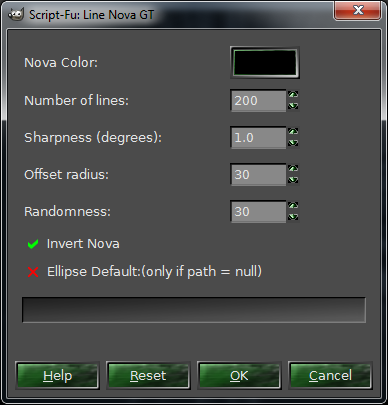Open the Nova Color swatch picker
The width and height of the screenshot is (388, 405).
click(x=265, y=63)
